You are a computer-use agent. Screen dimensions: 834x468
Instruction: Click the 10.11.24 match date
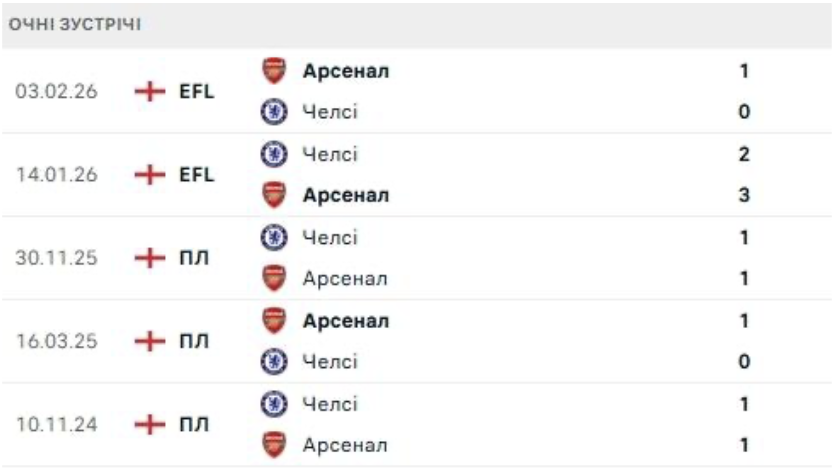click(56, 424)
